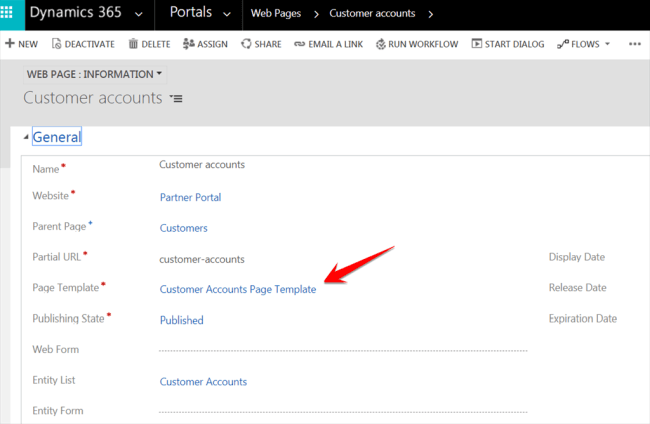This screenshot has height=424, width=650.
Task: Click the Page Template field label
Action: point(65,288)
